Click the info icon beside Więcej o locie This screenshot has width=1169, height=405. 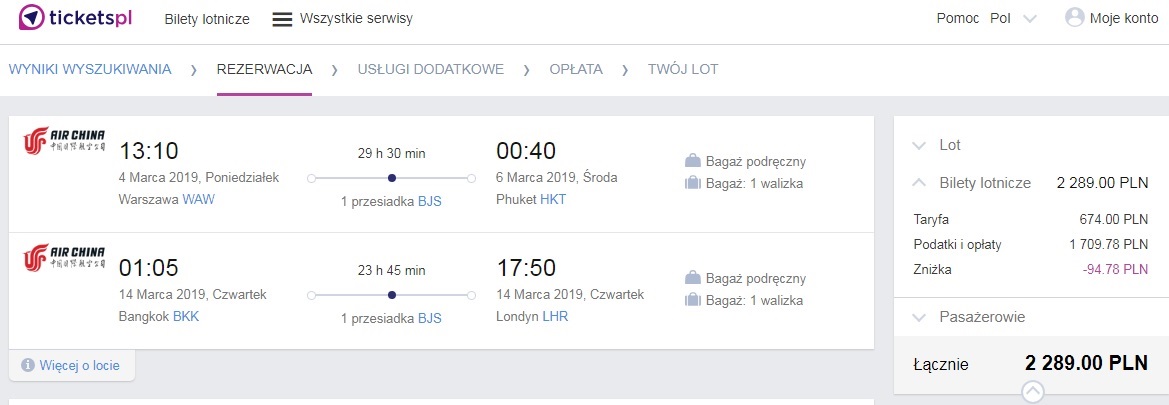point(28,365)
